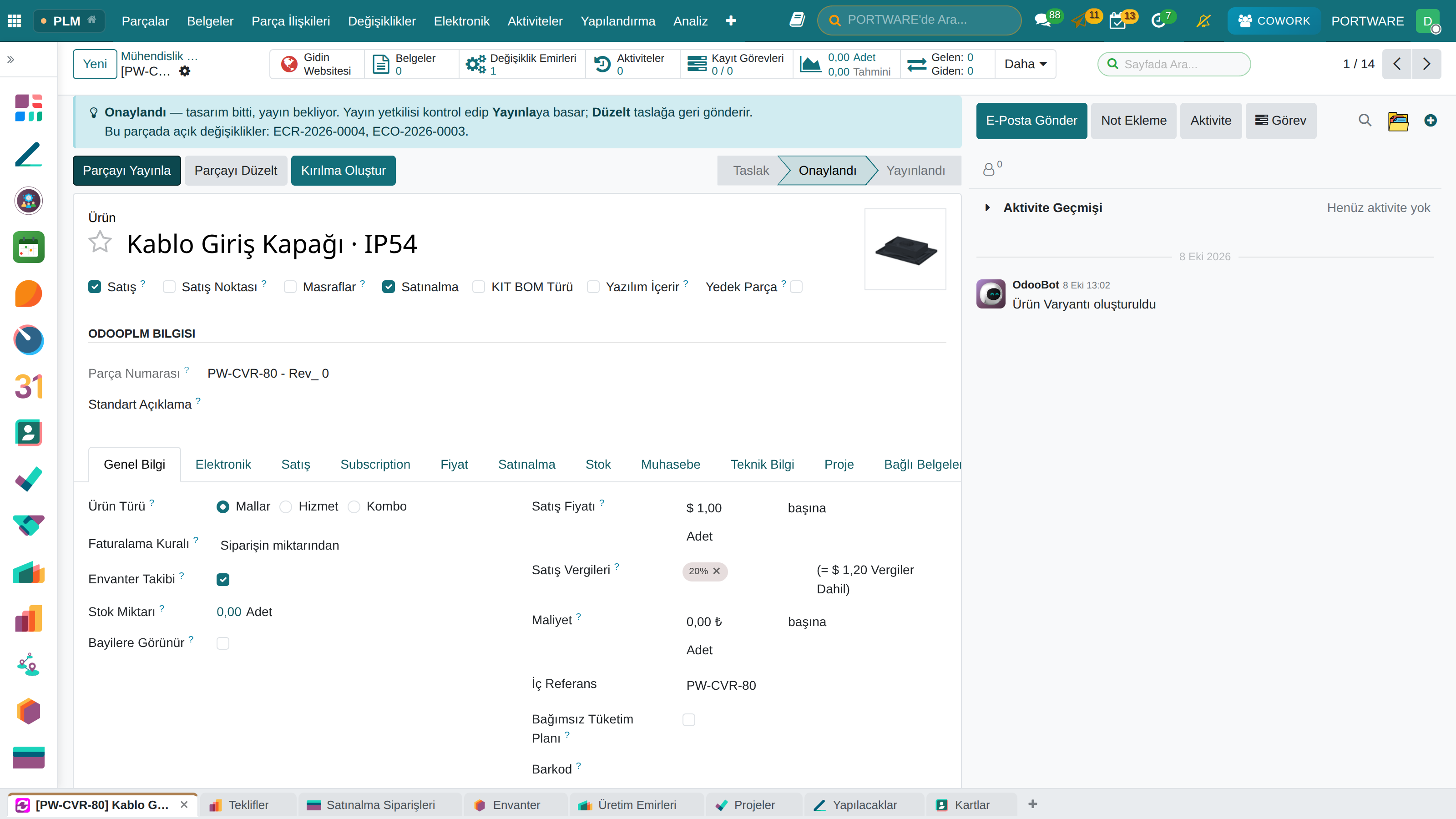Click the gear icon next to breadcrumb
Image resolution: width=1456 pixels, height=819 pixels.
pos(185,71)
